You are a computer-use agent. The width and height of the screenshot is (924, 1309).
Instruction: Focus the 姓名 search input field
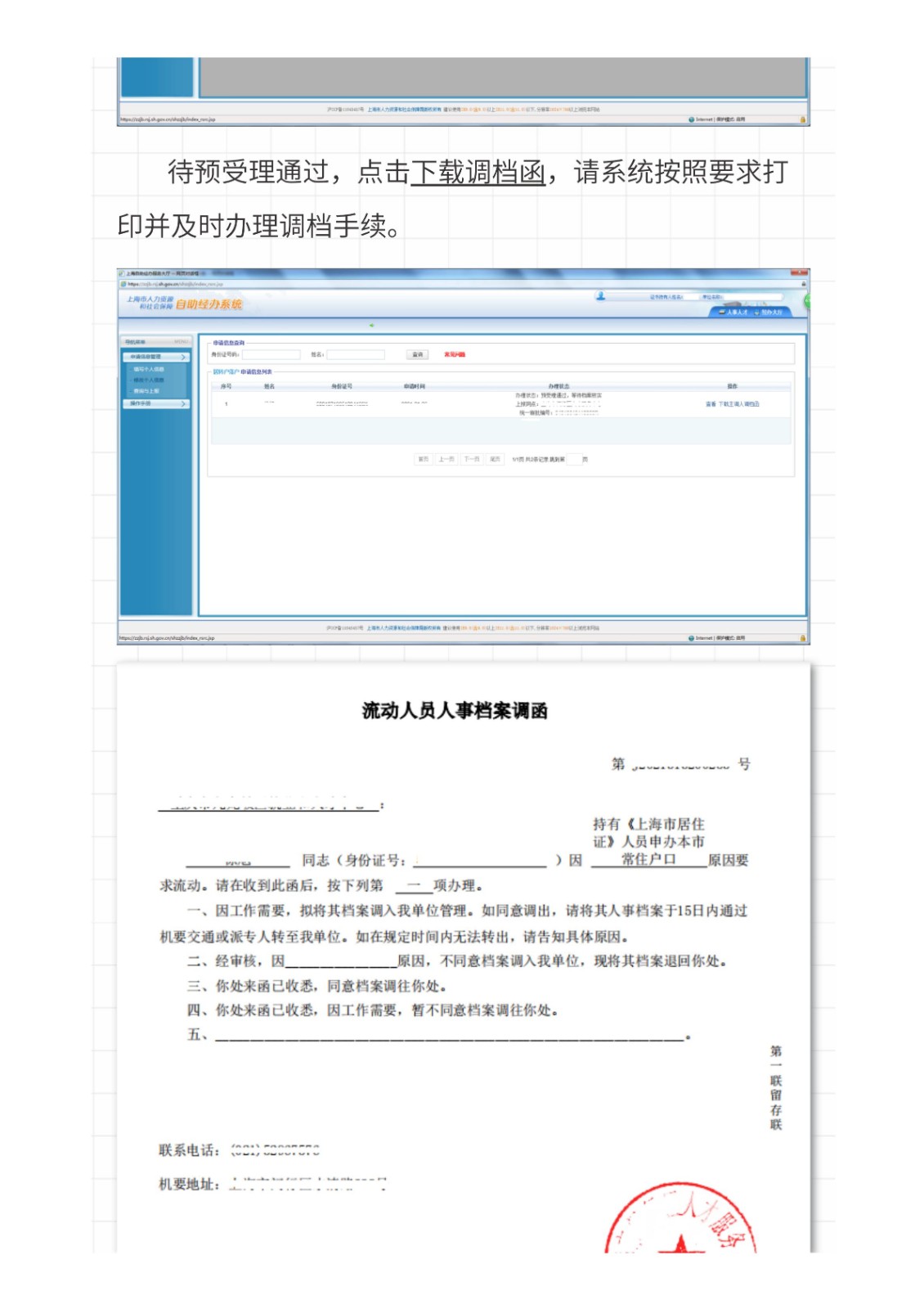(x=356, y=355)
